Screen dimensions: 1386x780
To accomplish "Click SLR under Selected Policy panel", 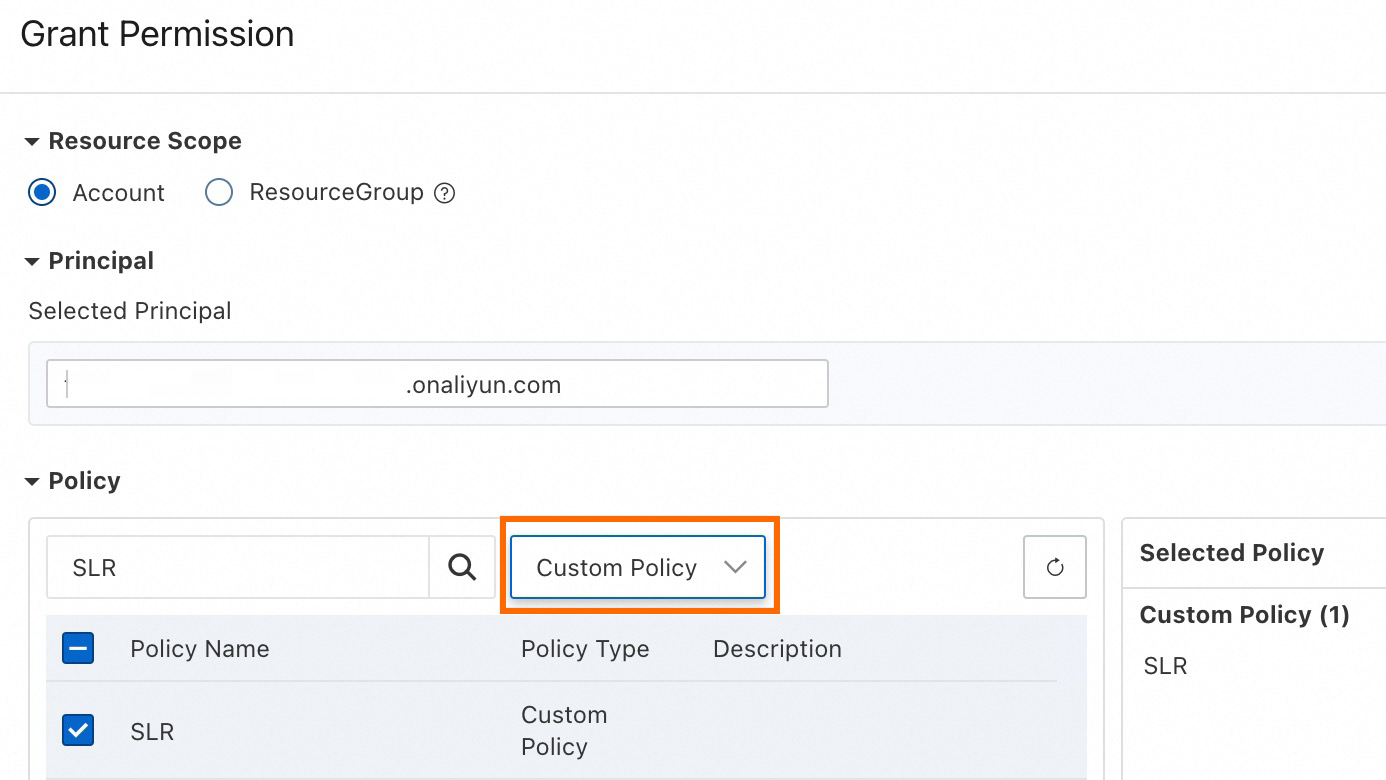I will 1163,665.
